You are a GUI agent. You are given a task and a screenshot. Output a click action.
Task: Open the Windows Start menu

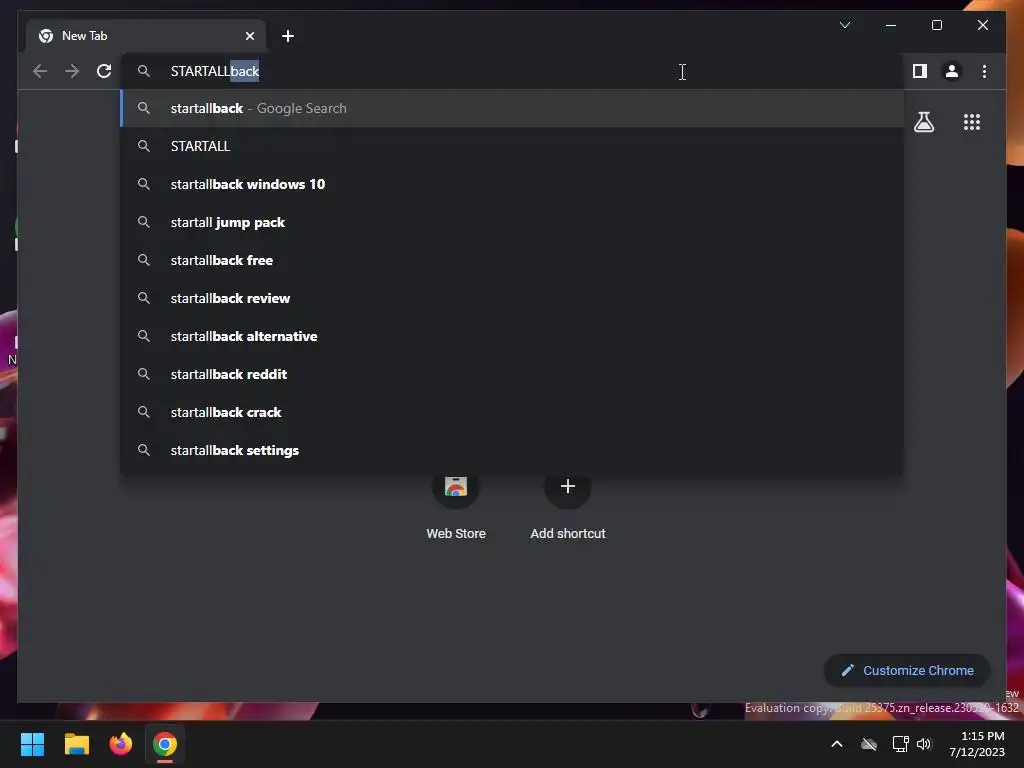tap(32, 744)
